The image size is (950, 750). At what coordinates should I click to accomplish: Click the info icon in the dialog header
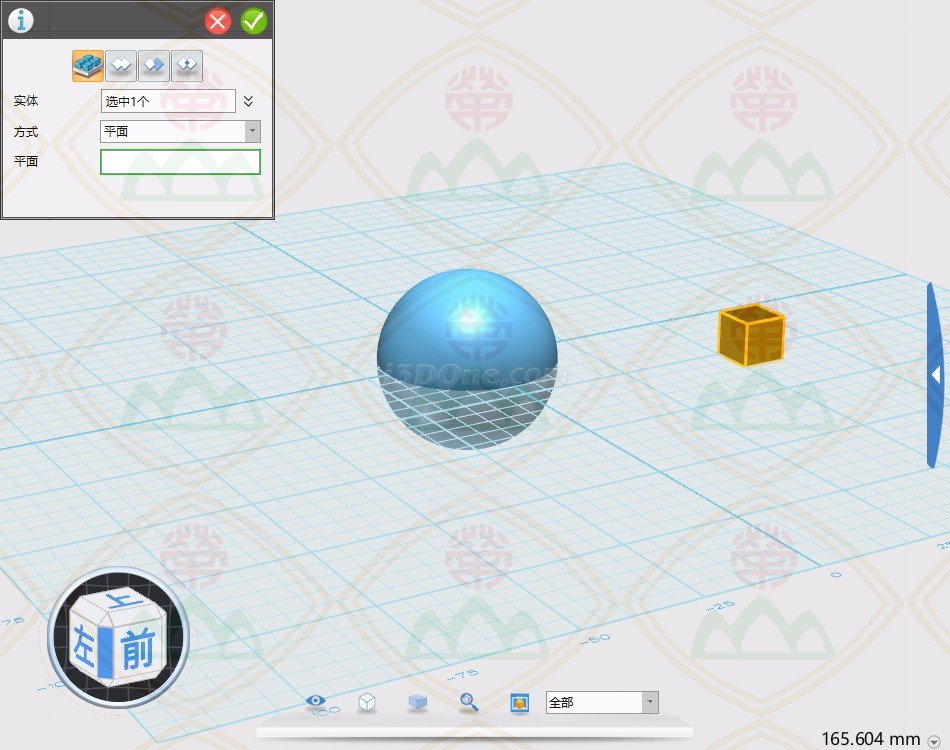pos(20,20)
